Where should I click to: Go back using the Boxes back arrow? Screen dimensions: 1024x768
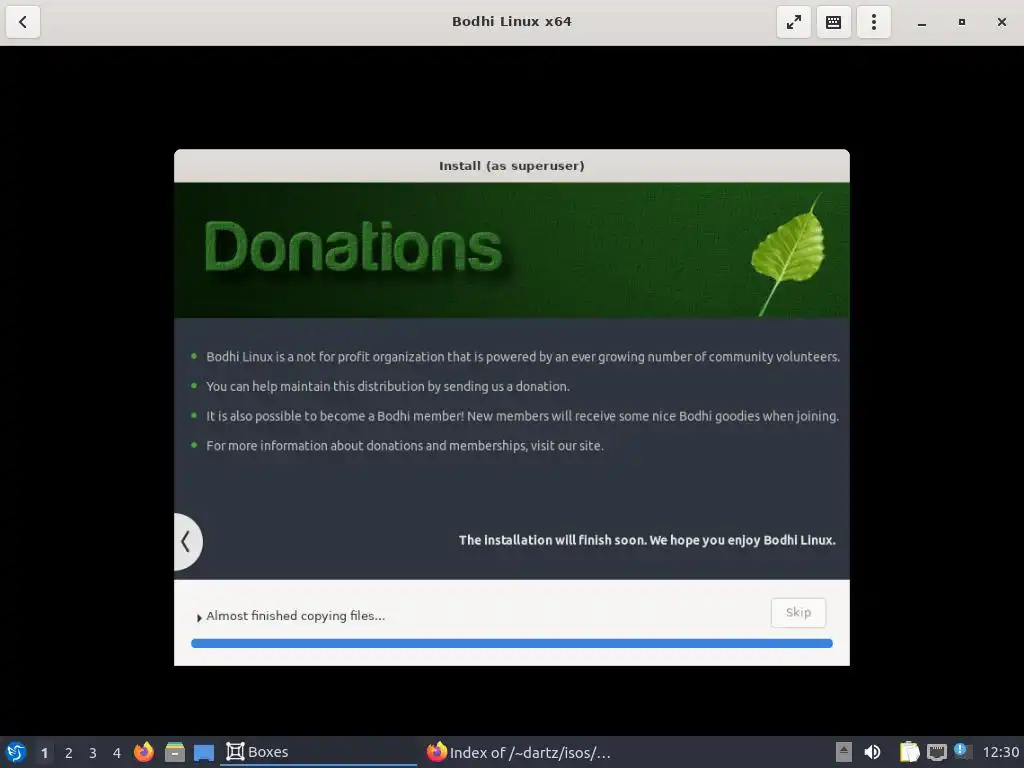point(23,22)
